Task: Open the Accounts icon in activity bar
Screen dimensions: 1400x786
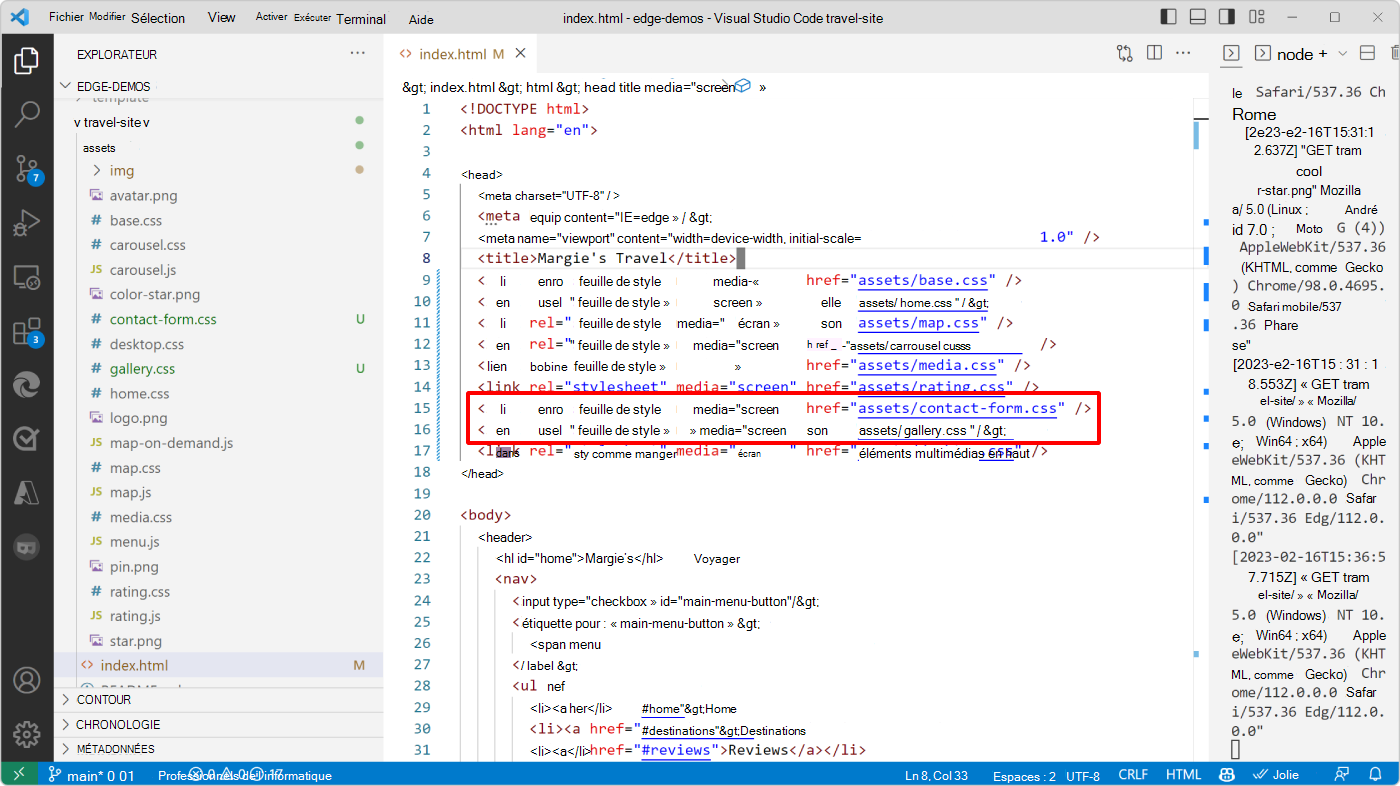Action: pos(27,680)
